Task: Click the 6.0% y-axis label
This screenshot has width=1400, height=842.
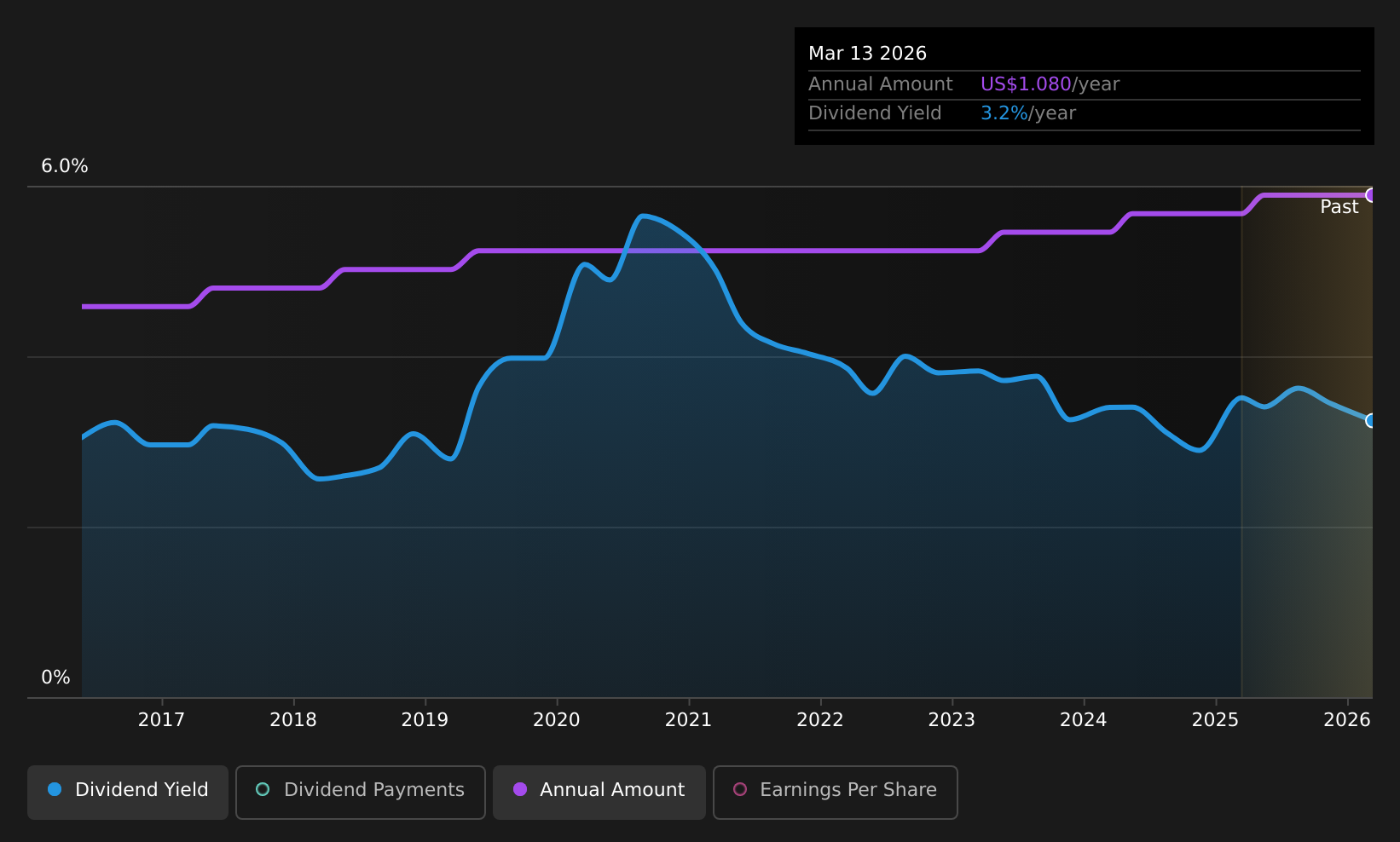Action: (x=65, y=166)
